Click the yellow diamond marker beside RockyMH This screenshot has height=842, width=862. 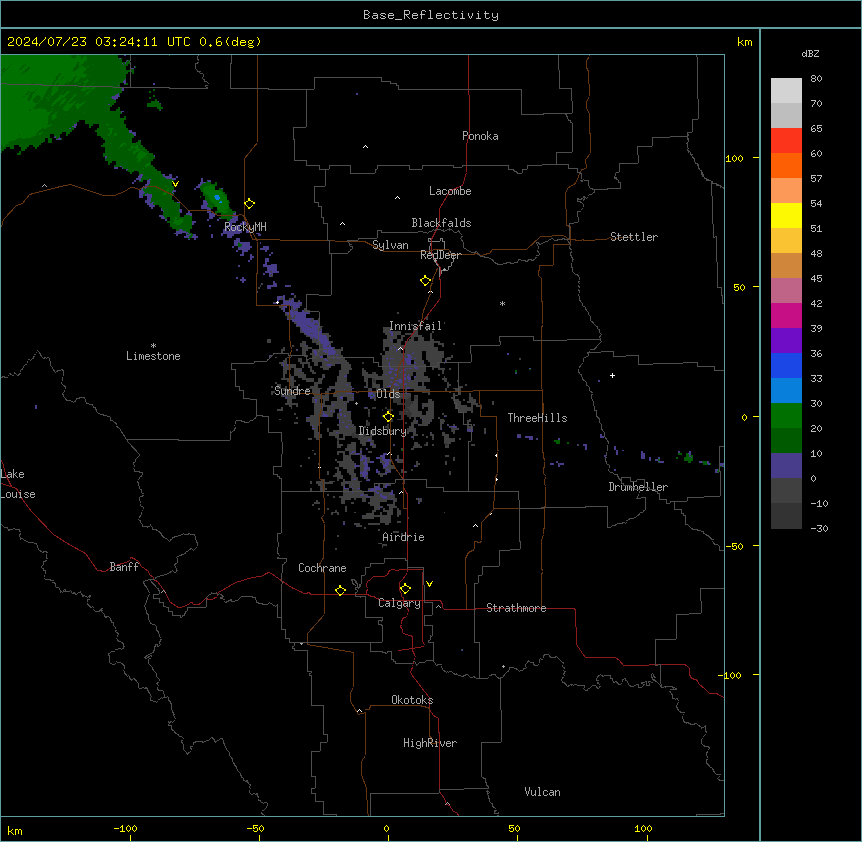coord(250,204)
